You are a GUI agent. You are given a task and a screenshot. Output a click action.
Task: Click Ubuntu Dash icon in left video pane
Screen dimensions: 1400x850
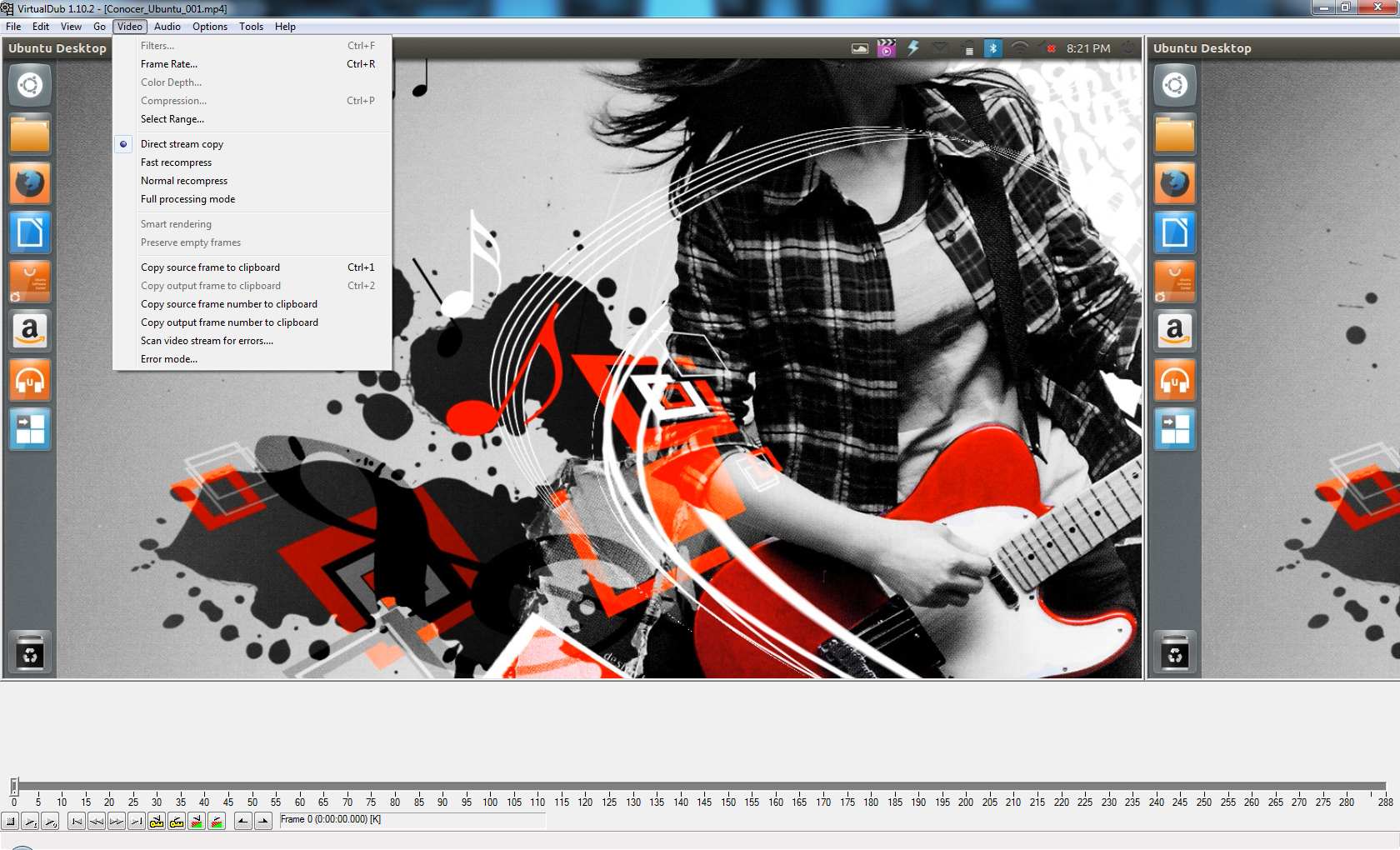click(30, 85)
